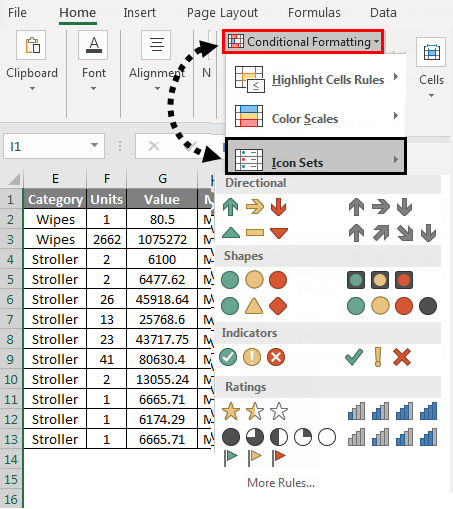Select row 2 header

pyautogui.click(x=11, y=219)
